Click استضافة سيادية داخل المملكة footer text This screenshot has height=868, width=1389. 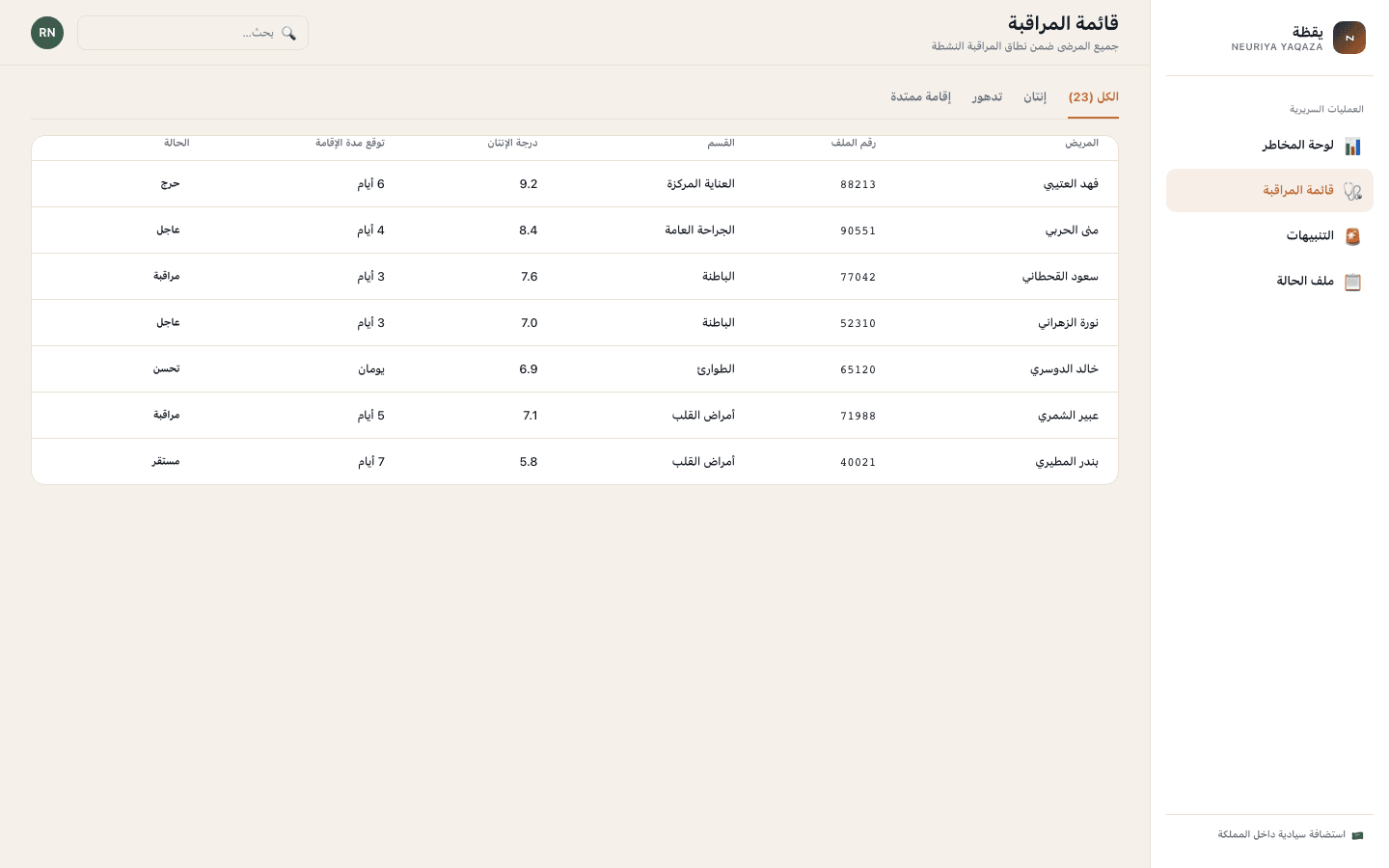pos(1281,835)
